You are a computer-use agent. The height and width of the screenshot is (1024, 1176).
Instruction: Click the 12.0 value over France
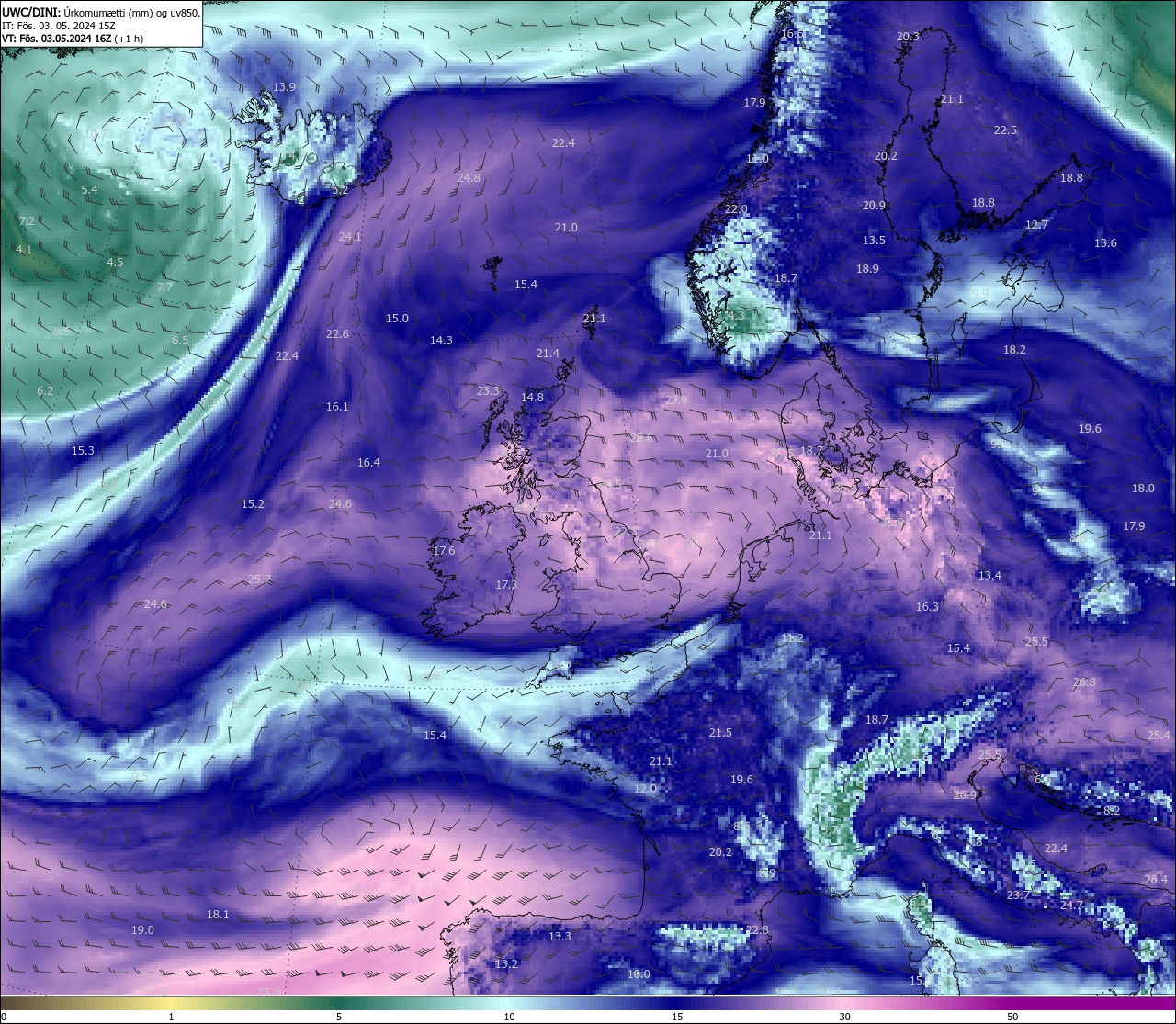pos(645,789)
